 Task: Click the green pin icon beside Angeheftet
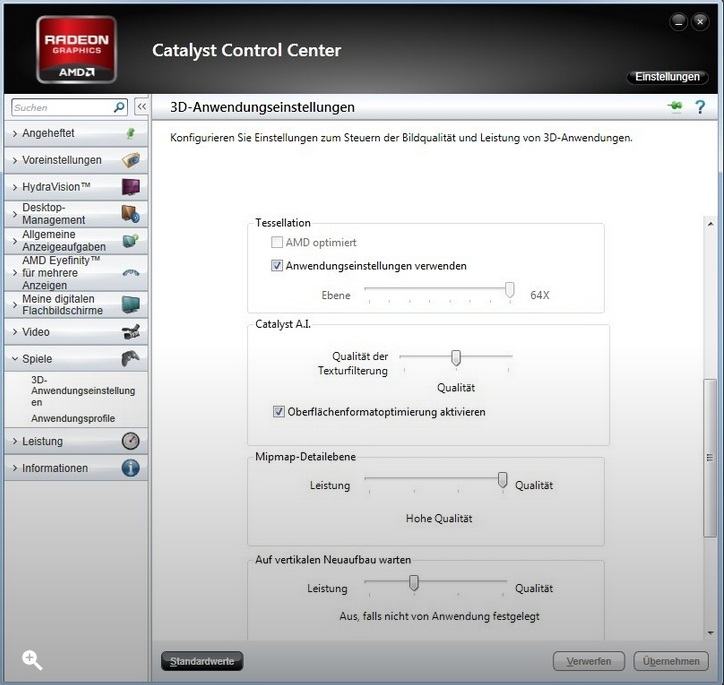click(x=131, y=133)
